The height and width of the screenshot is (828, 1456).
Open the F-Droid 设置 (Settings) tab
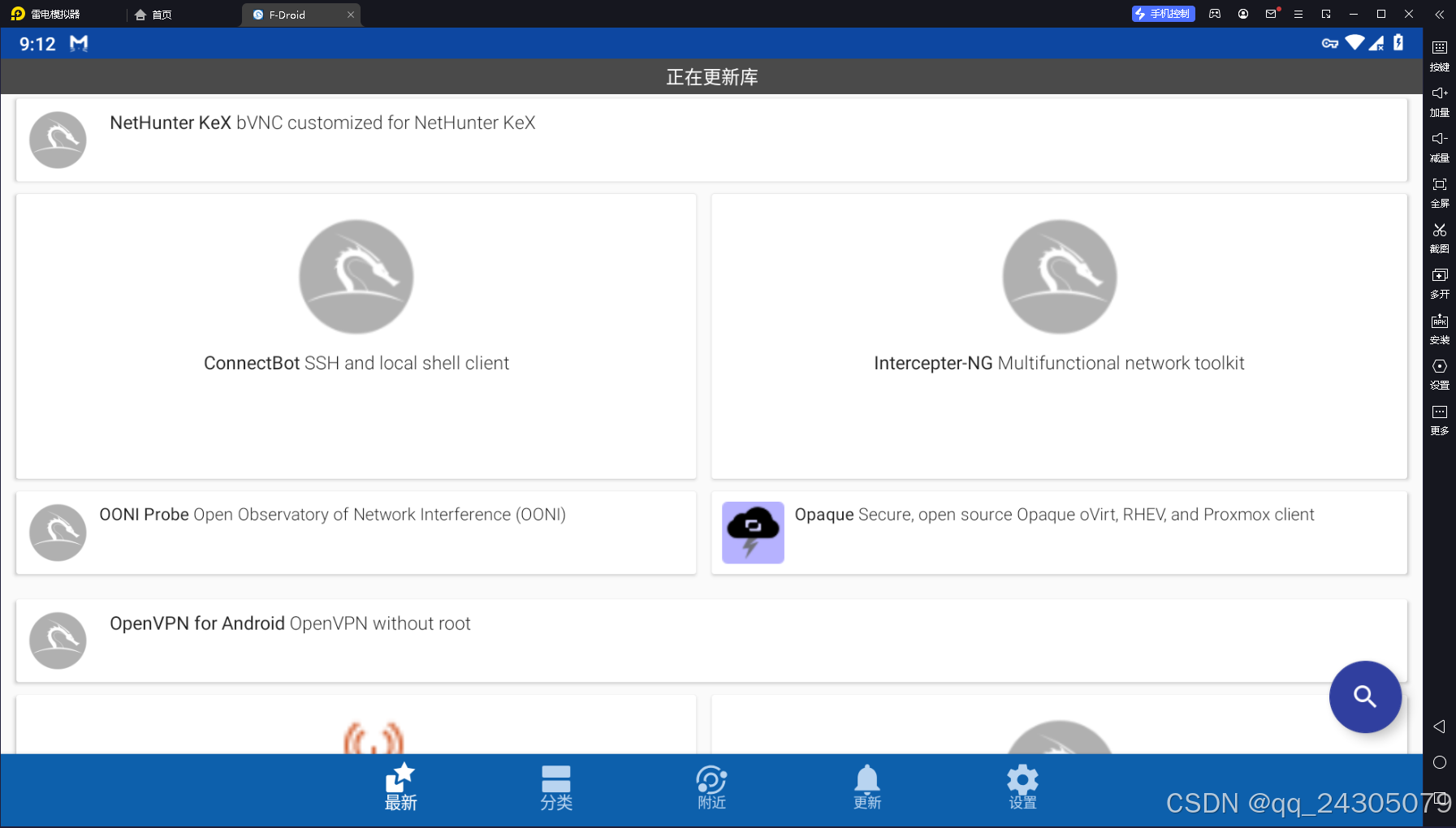click(1022, 787)
